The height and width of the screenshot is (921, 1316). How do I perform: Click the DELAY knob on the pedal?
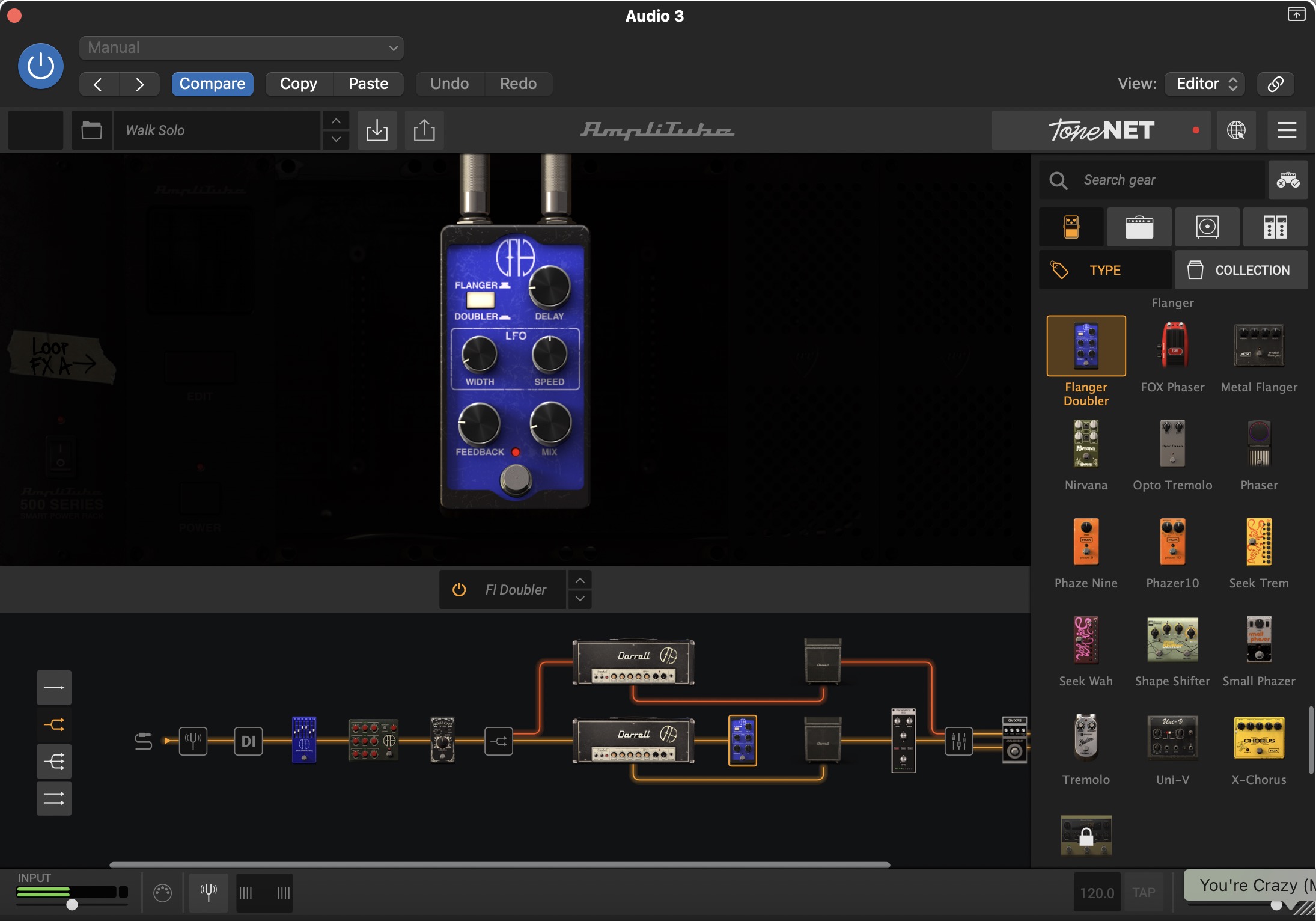point(549,287)
